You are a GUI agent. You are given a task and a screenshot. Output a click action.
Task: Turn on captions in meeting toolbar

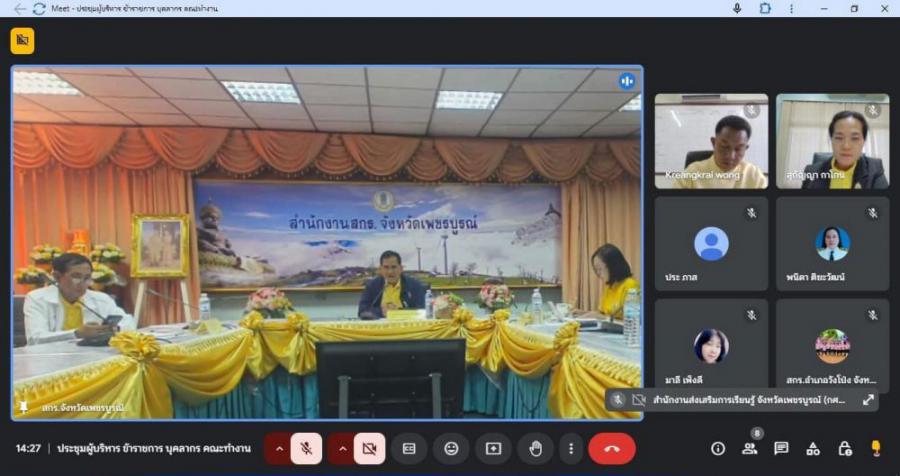coord(409,449)
